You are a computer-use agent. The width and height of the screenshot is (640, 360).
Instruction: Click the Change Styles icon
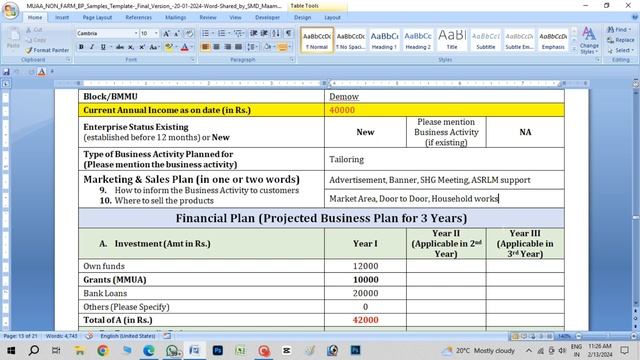click(589, 40)
